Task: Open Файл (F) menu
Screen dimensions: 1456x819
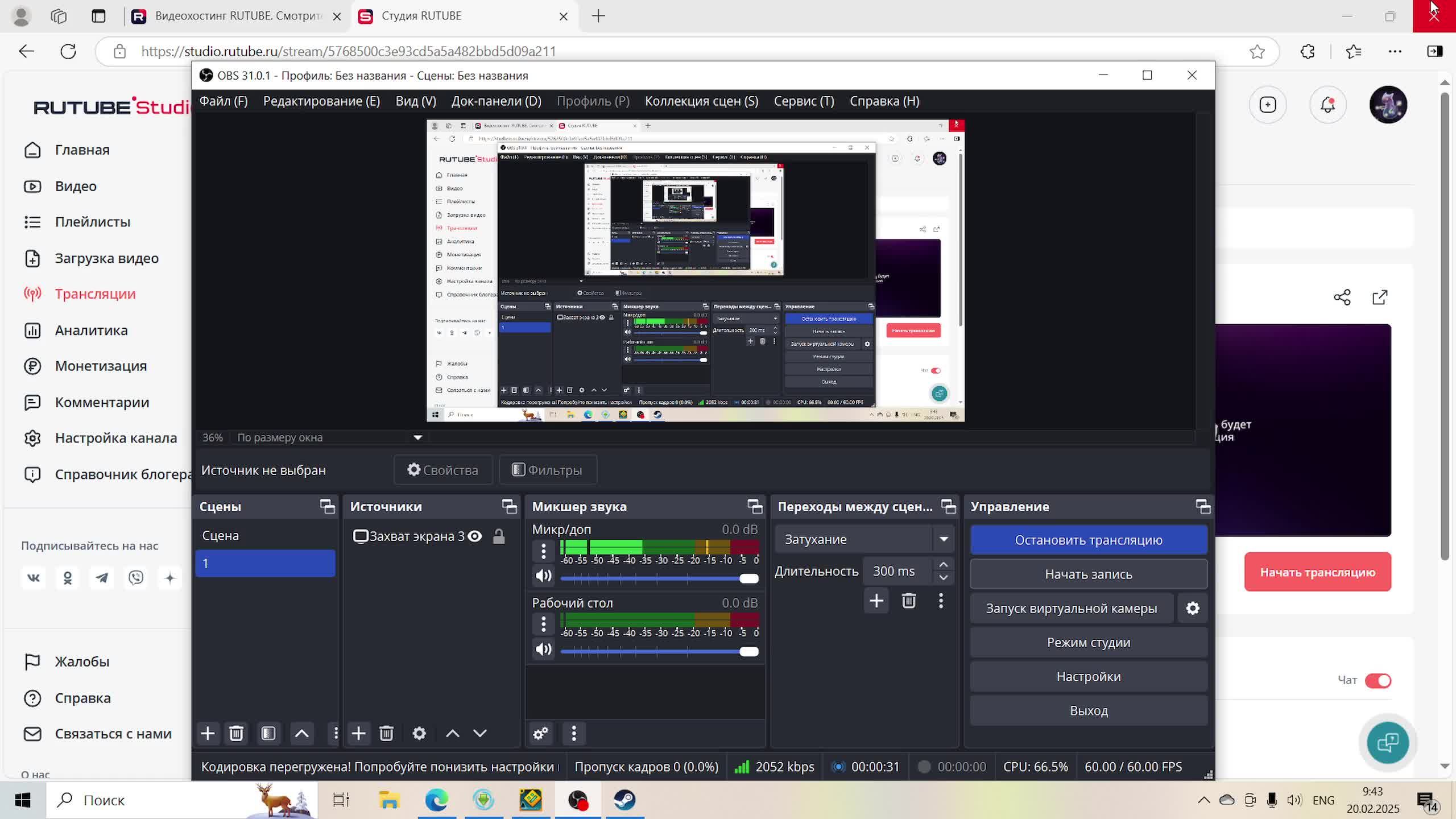Action: (224, 101)
